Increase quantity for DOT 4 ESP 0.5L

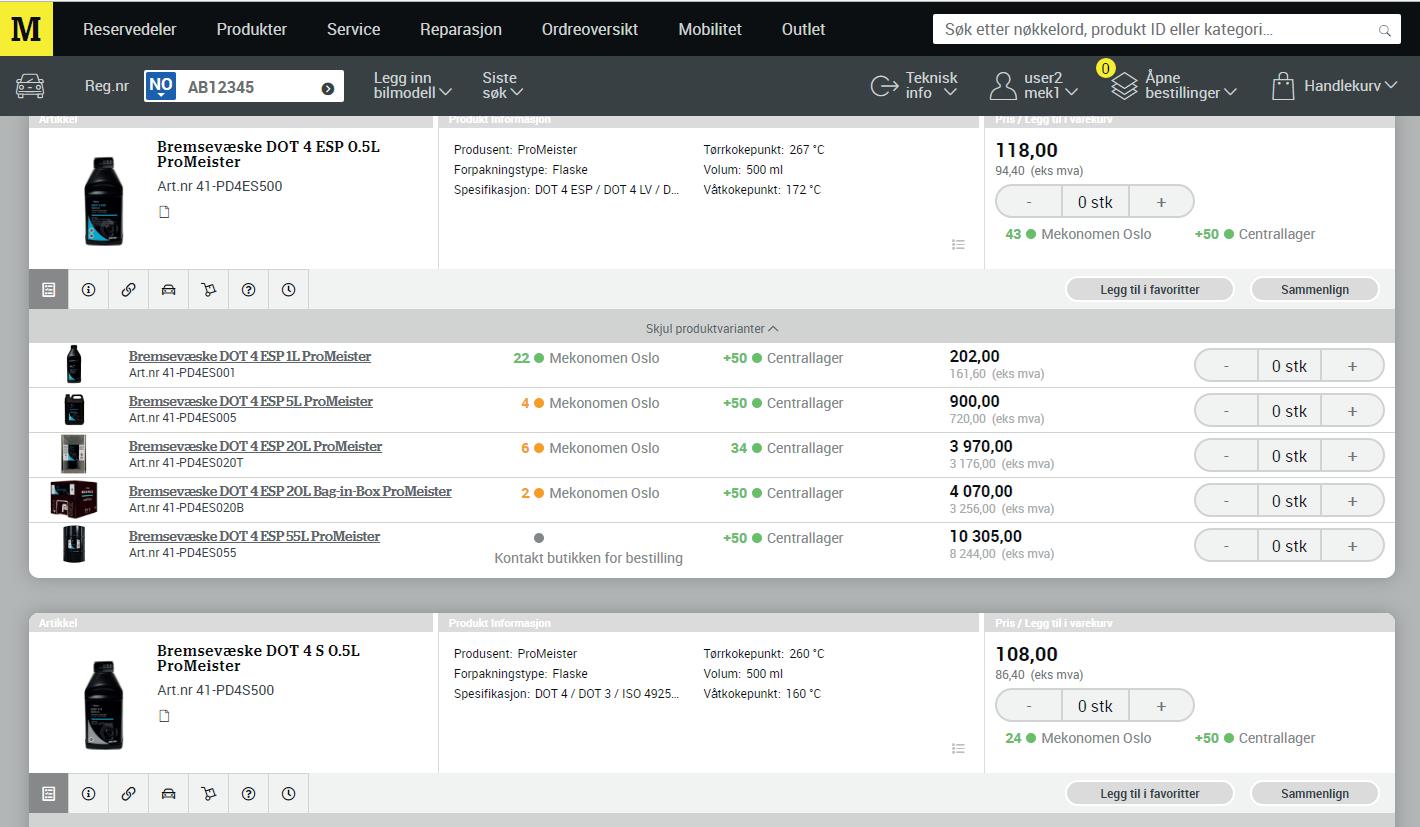point(1161,202)
